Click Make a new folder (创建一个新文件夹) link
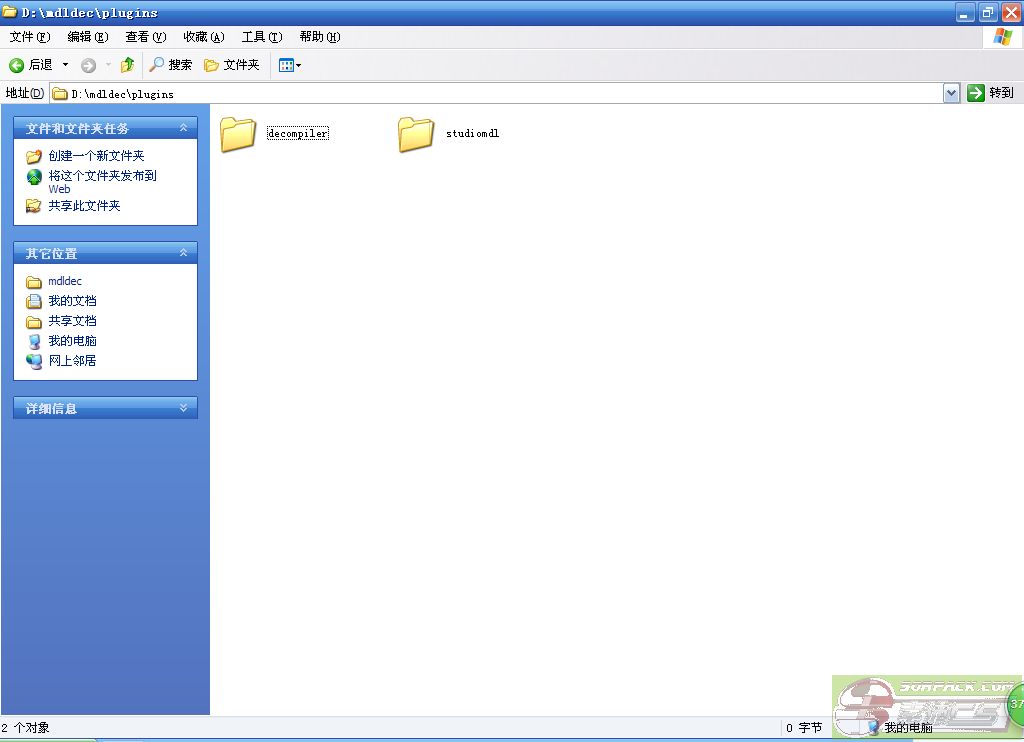1024x742 pixels. (x=96, y=156)
